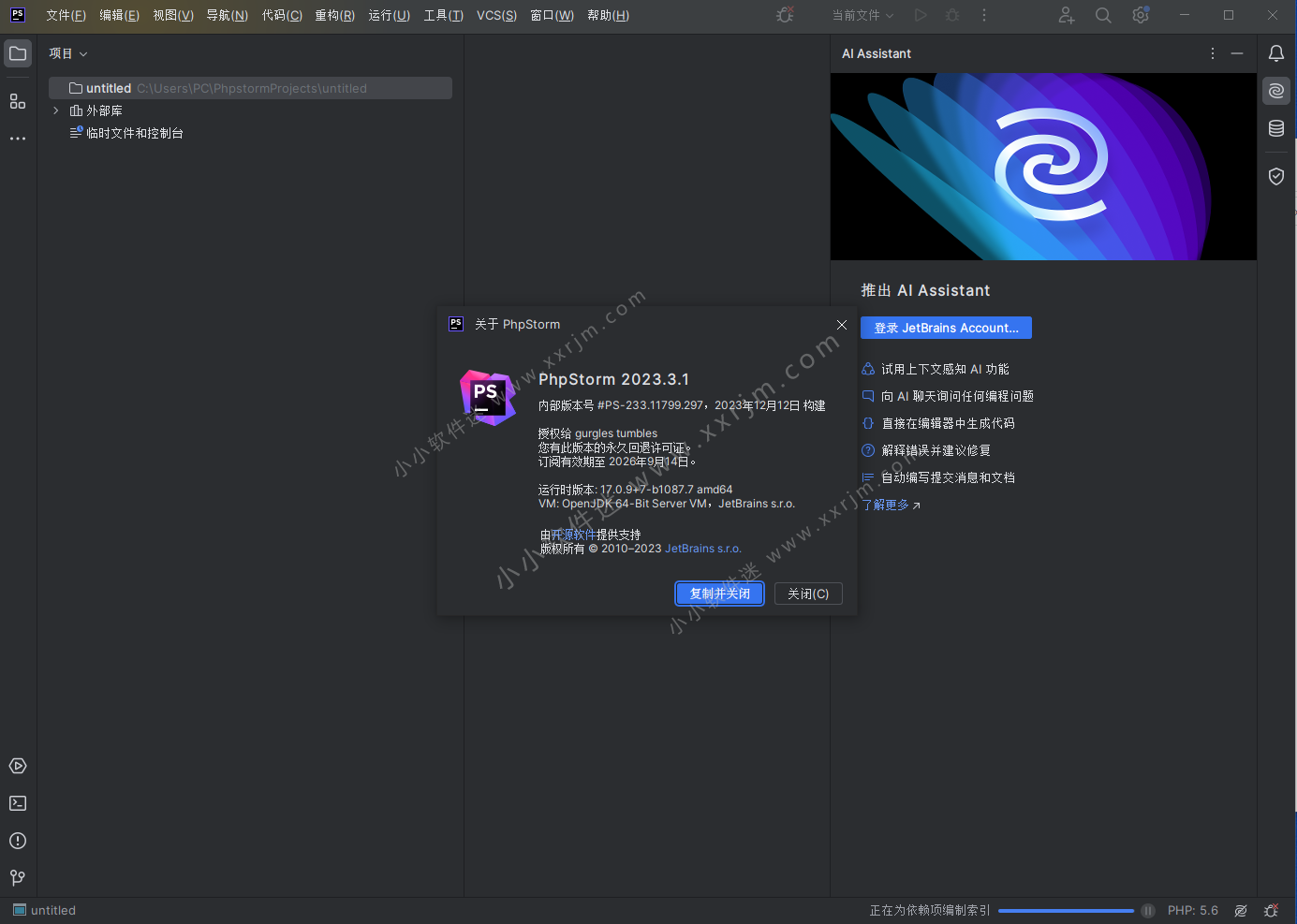
Task: Click the Code With Me user icon
Action: tap(1067, 15)
